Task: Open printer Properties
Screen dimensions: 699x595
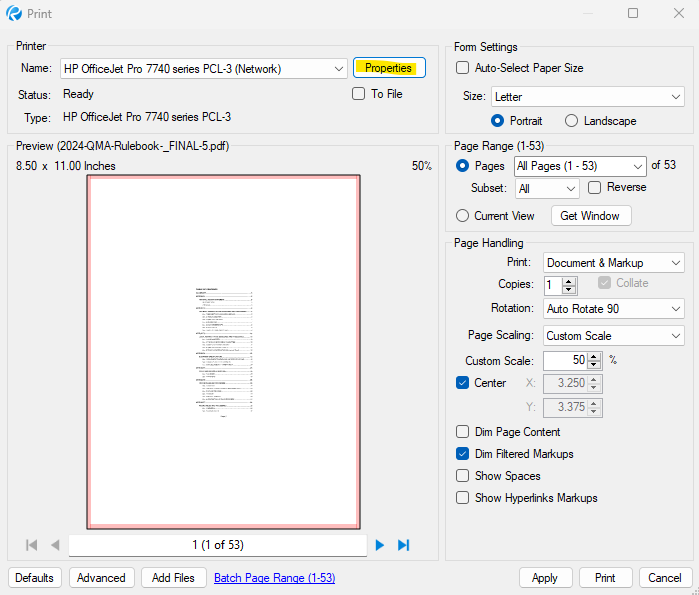Action: (x=389, y=68)
